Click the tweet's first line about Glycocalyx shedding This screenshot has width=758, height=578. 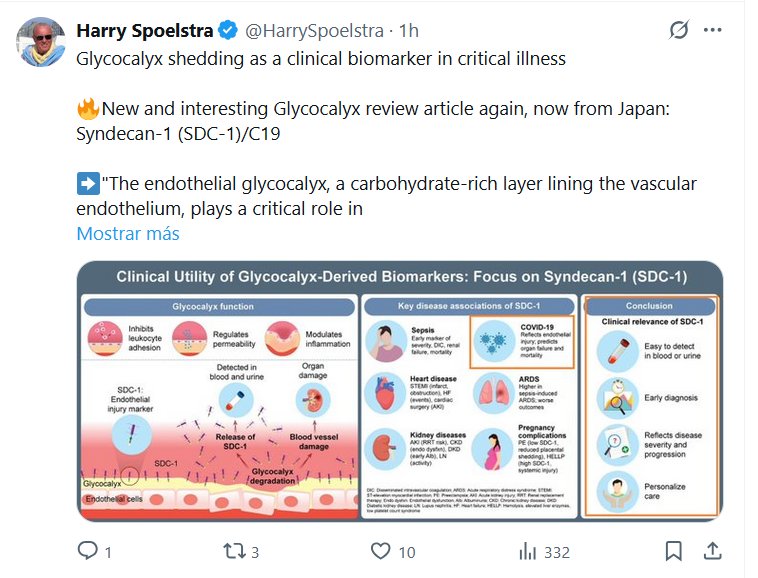[x=321, y=58]
